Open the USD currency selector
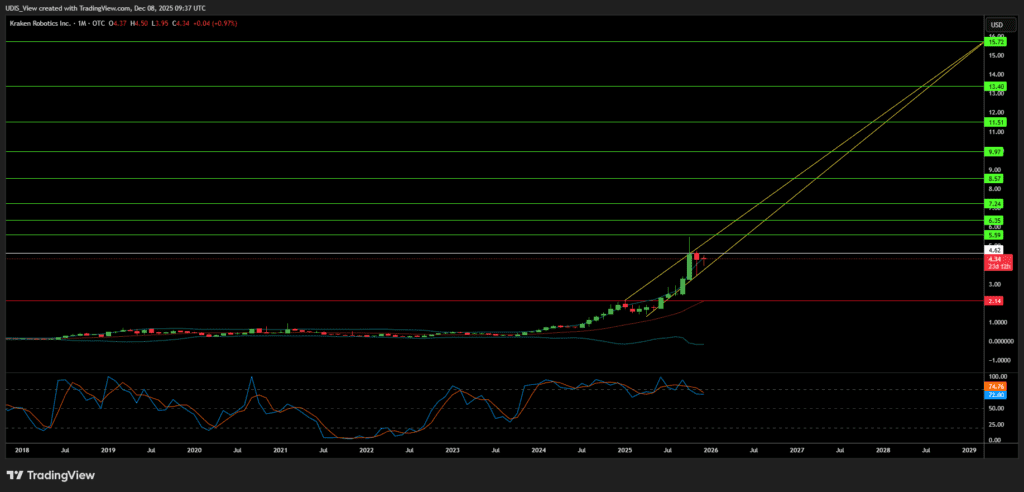 point(996,24)
